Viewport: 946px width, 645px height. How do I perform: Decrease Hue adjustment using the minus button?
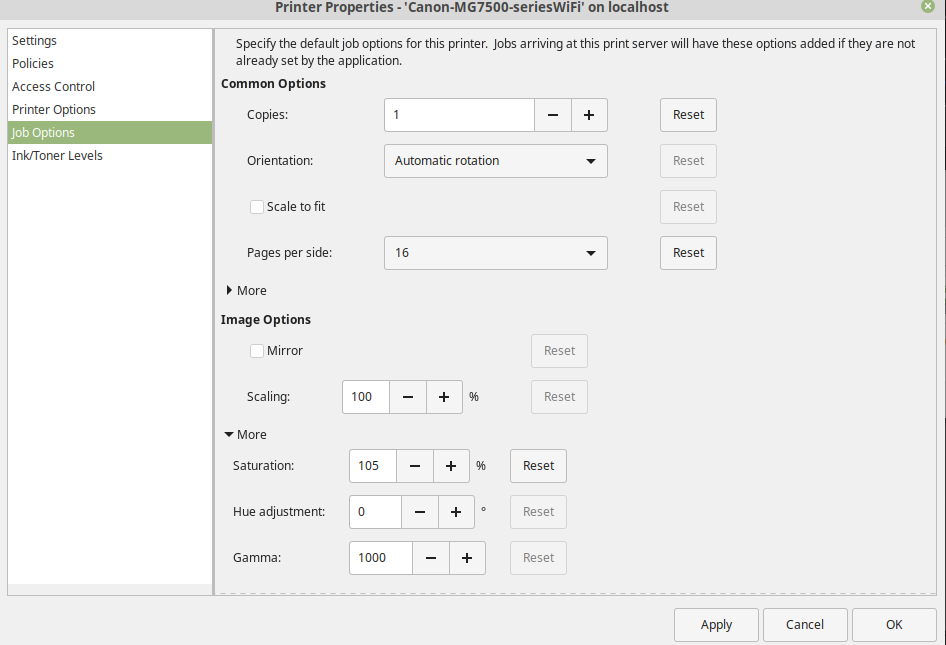coord(420,512)
